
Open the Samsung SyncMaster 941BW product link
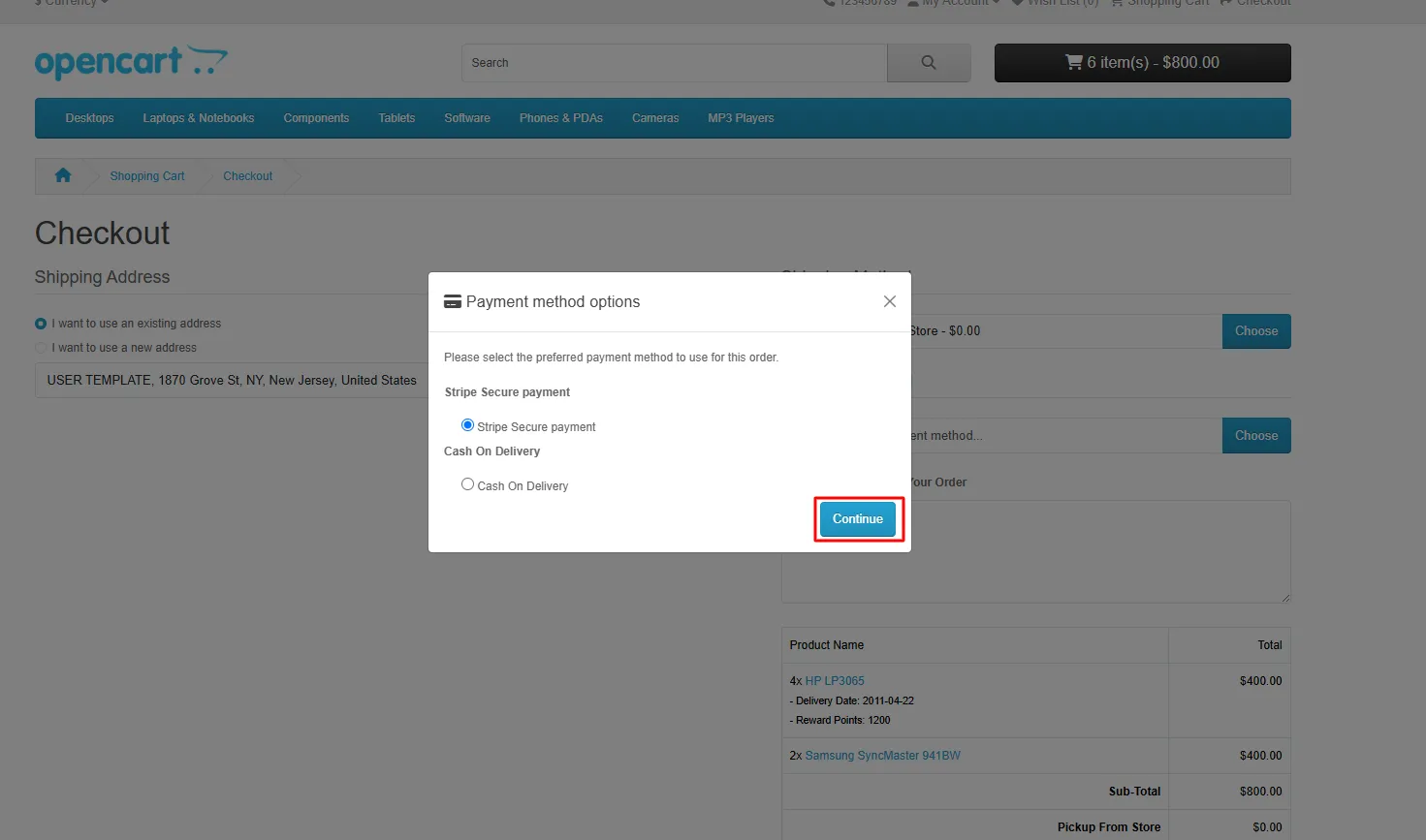(882, 756)
